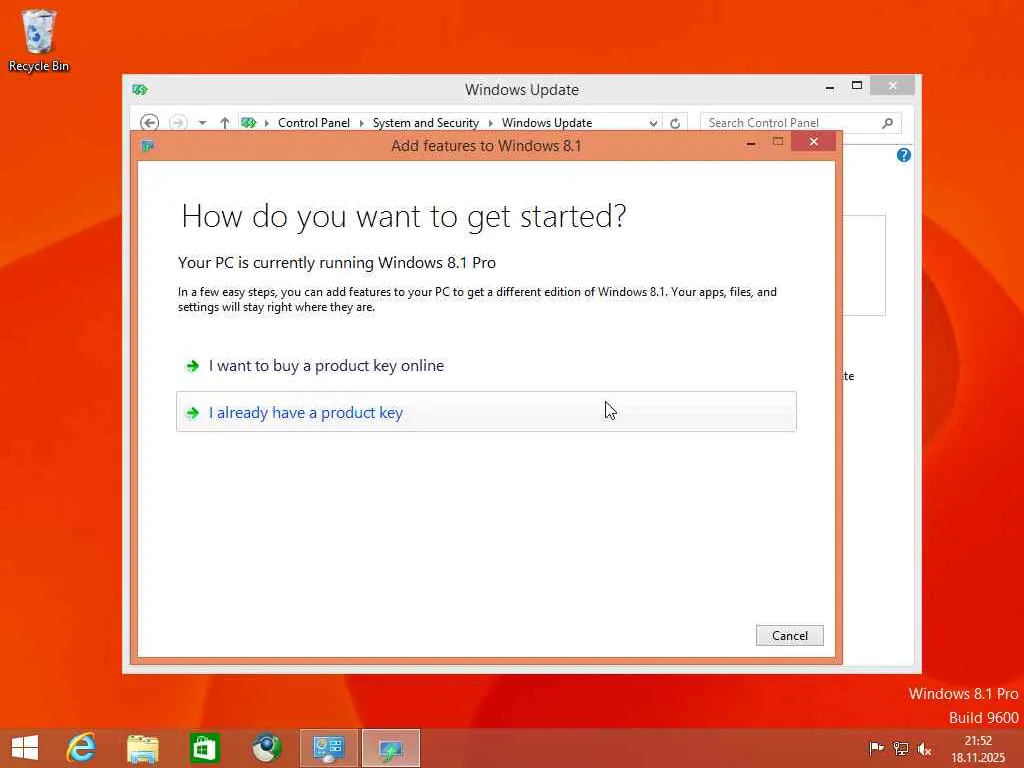Open recent locations dropdown next to forward arrow
Viewport: 1024px width, 768px height.
coord(202,123)
